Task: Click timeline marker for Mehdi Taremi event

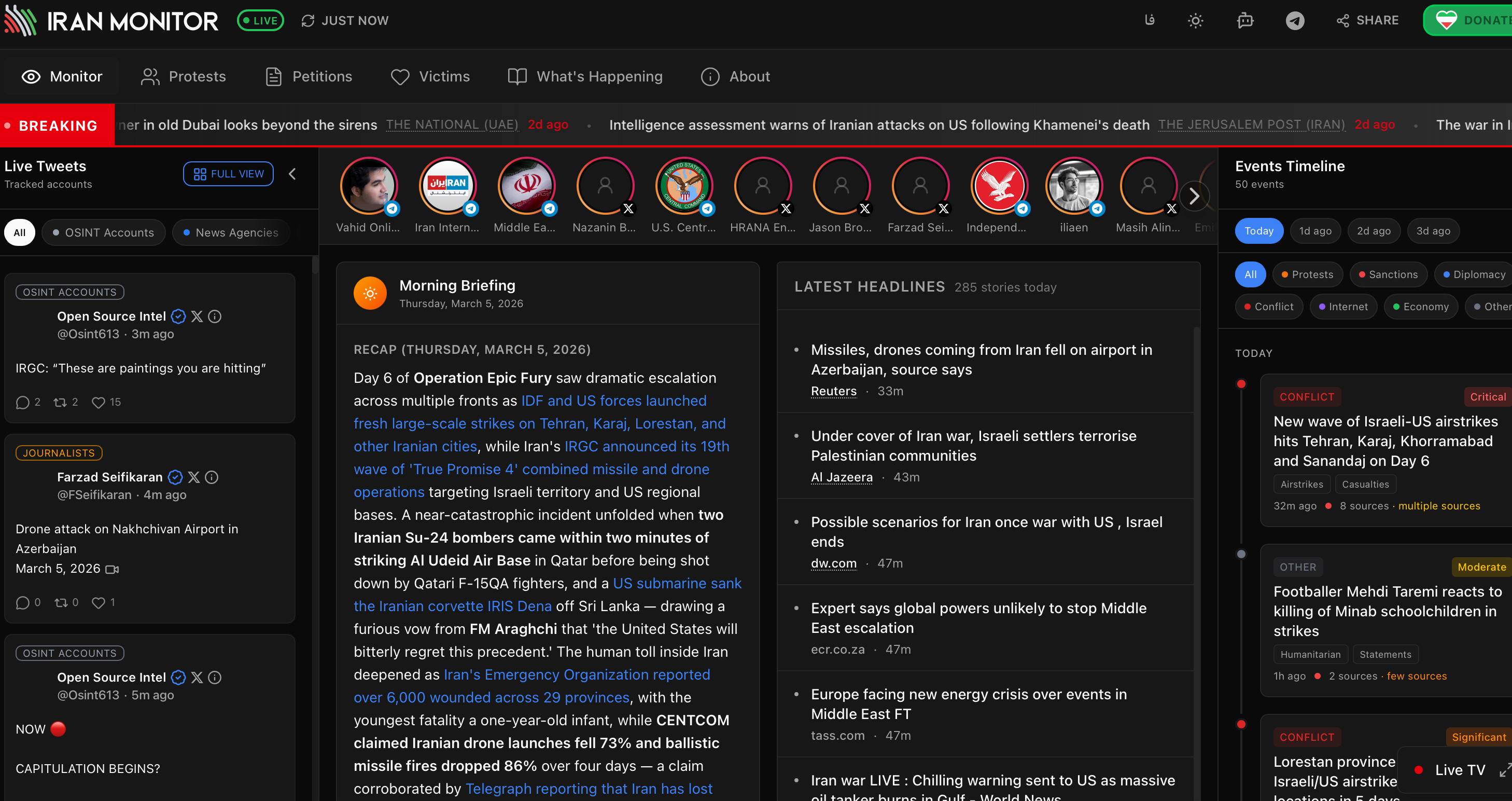Action: point(1241,554)
